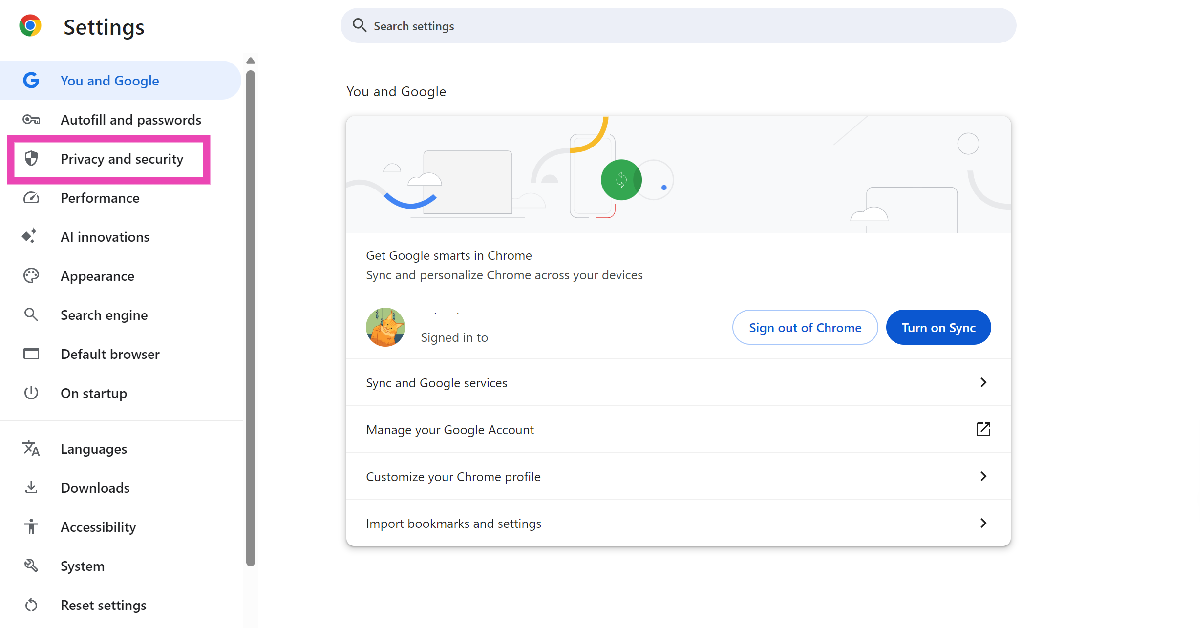1200x628 pixels.
Task: Go to Downloads settings section
Action: [x=95, y=488]
